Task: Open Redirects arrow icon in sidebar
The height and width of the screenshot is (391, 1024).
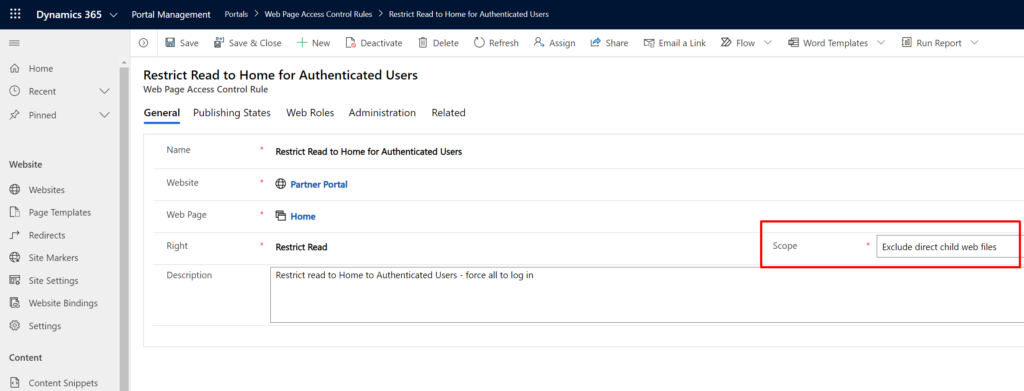Action: 14,235
